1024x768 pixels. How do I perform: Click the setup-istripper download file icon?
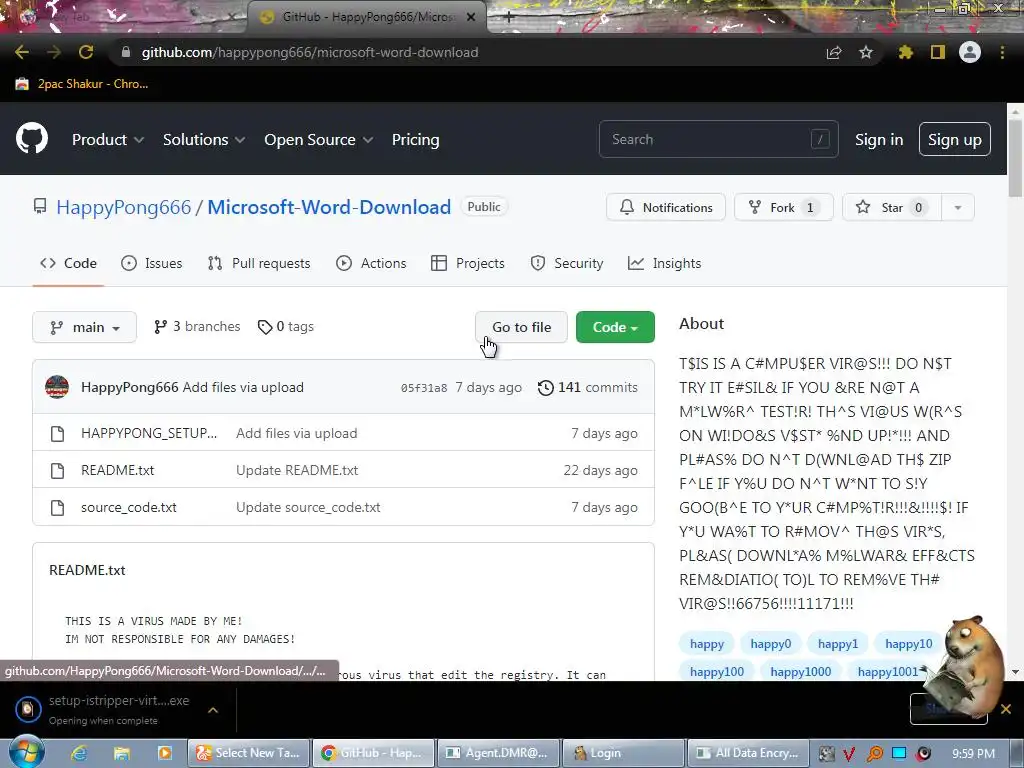pyautogui.click(x=28, y=709)
